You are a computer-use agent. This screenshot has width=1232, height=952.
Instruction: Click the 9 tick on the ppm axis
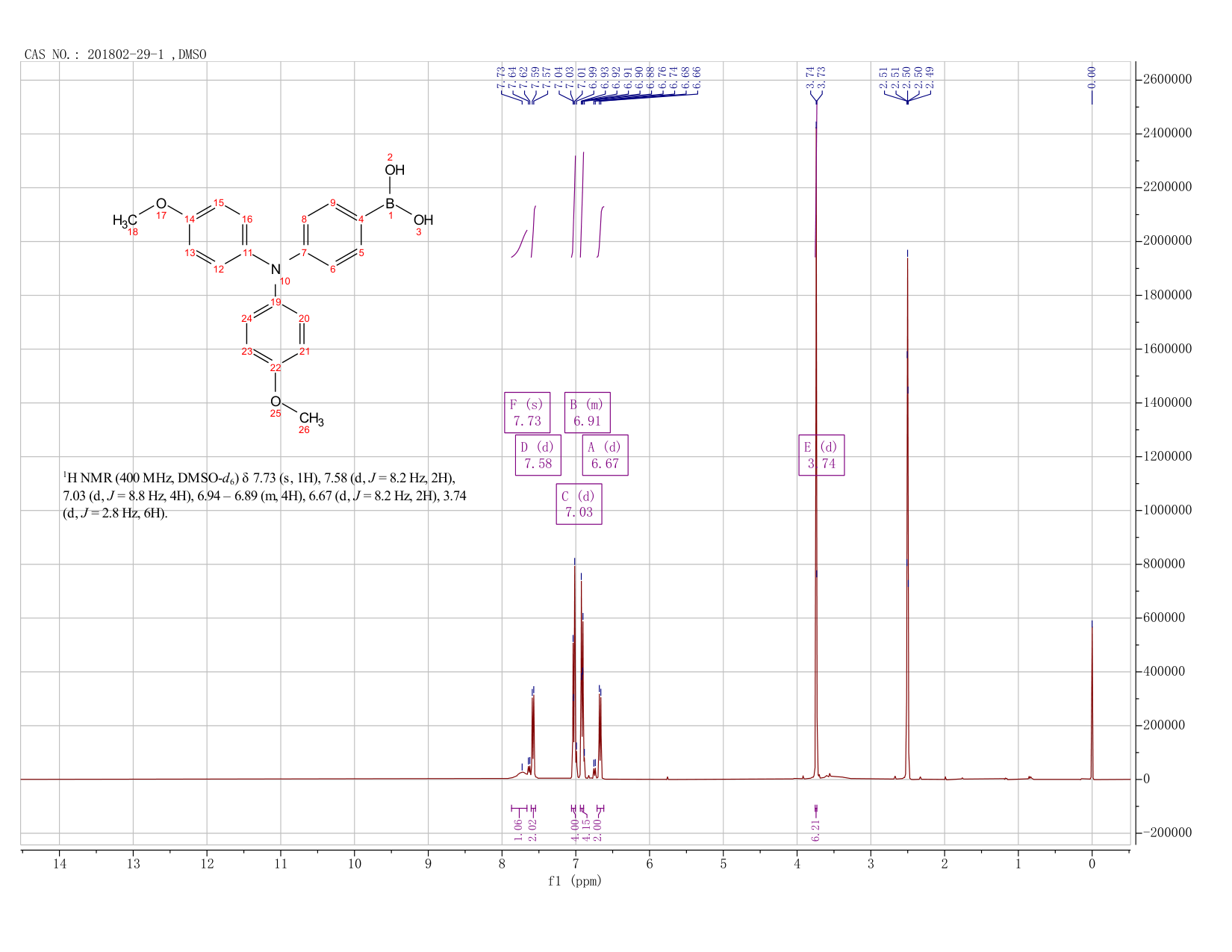(x=429, y=864)
